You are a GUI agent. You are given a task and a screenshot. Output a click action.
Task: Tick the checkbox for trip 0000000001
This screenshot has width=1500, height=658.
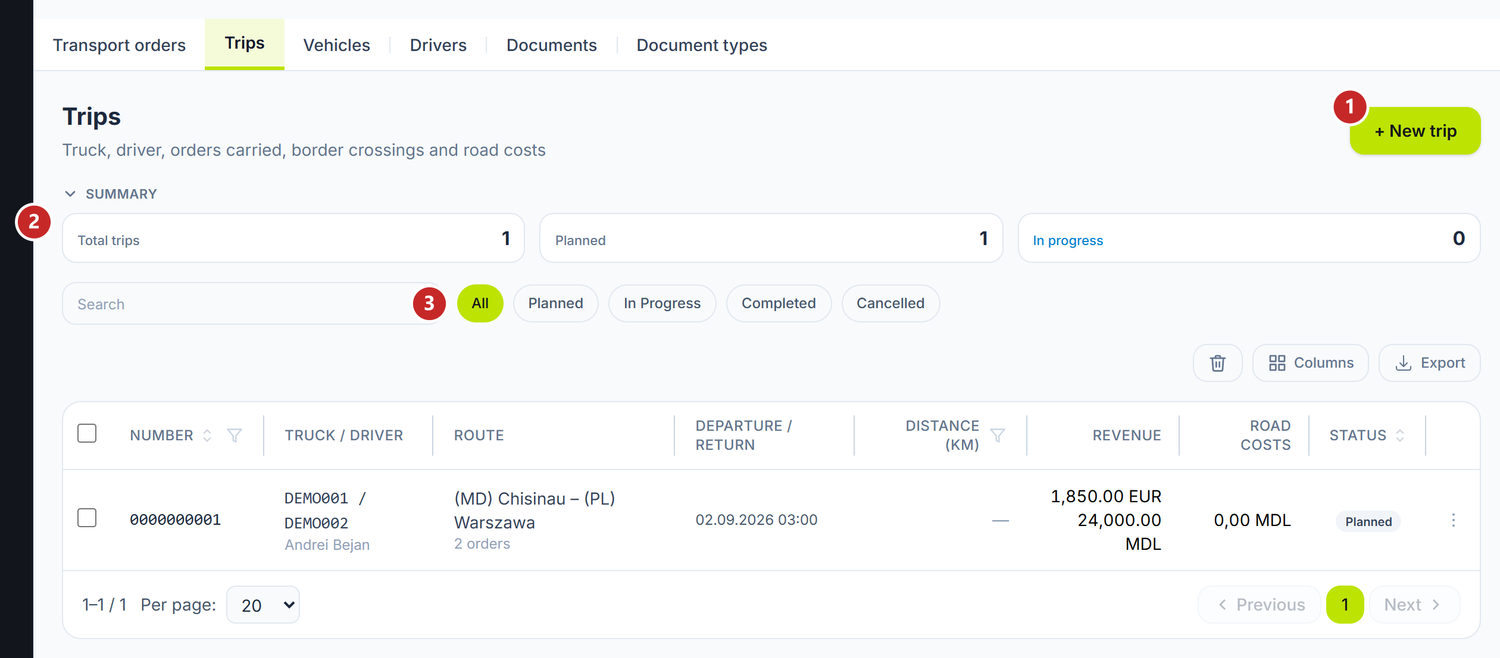point(87,517)
